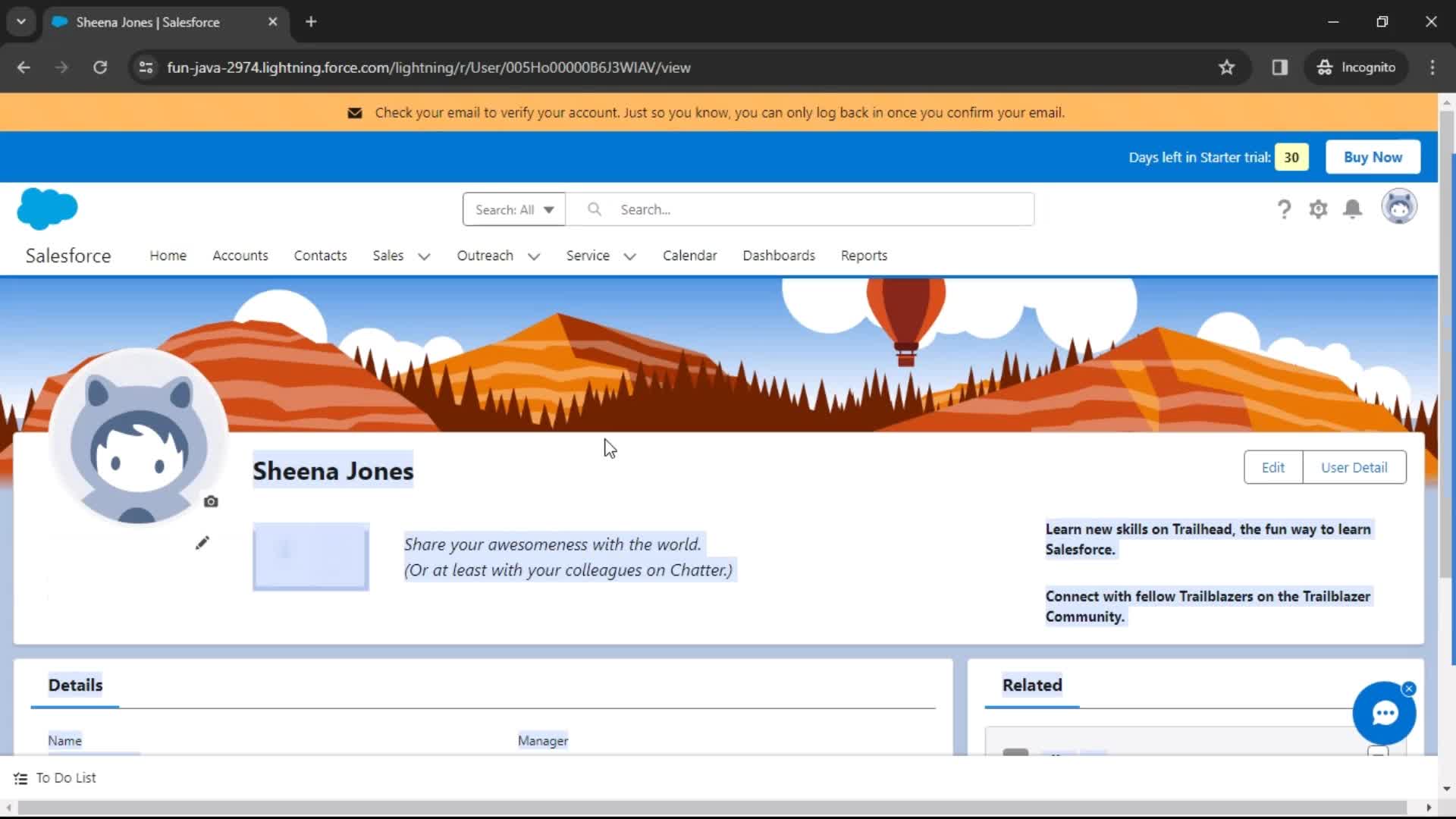
Task: Click the 30 days left trial badge
Action: (x=1291, y=157)
